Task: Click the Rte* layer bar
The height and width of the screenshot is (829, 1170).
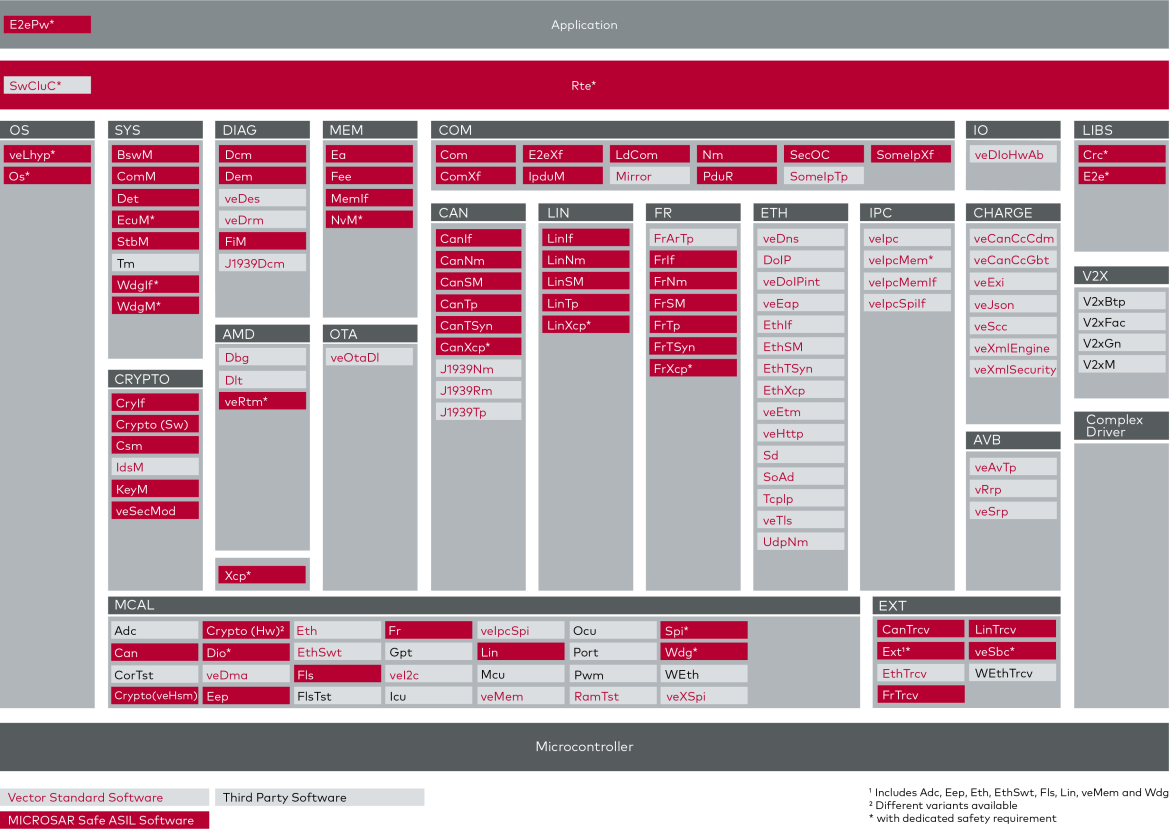Action: pyautogui.click(x=584, y=86)
